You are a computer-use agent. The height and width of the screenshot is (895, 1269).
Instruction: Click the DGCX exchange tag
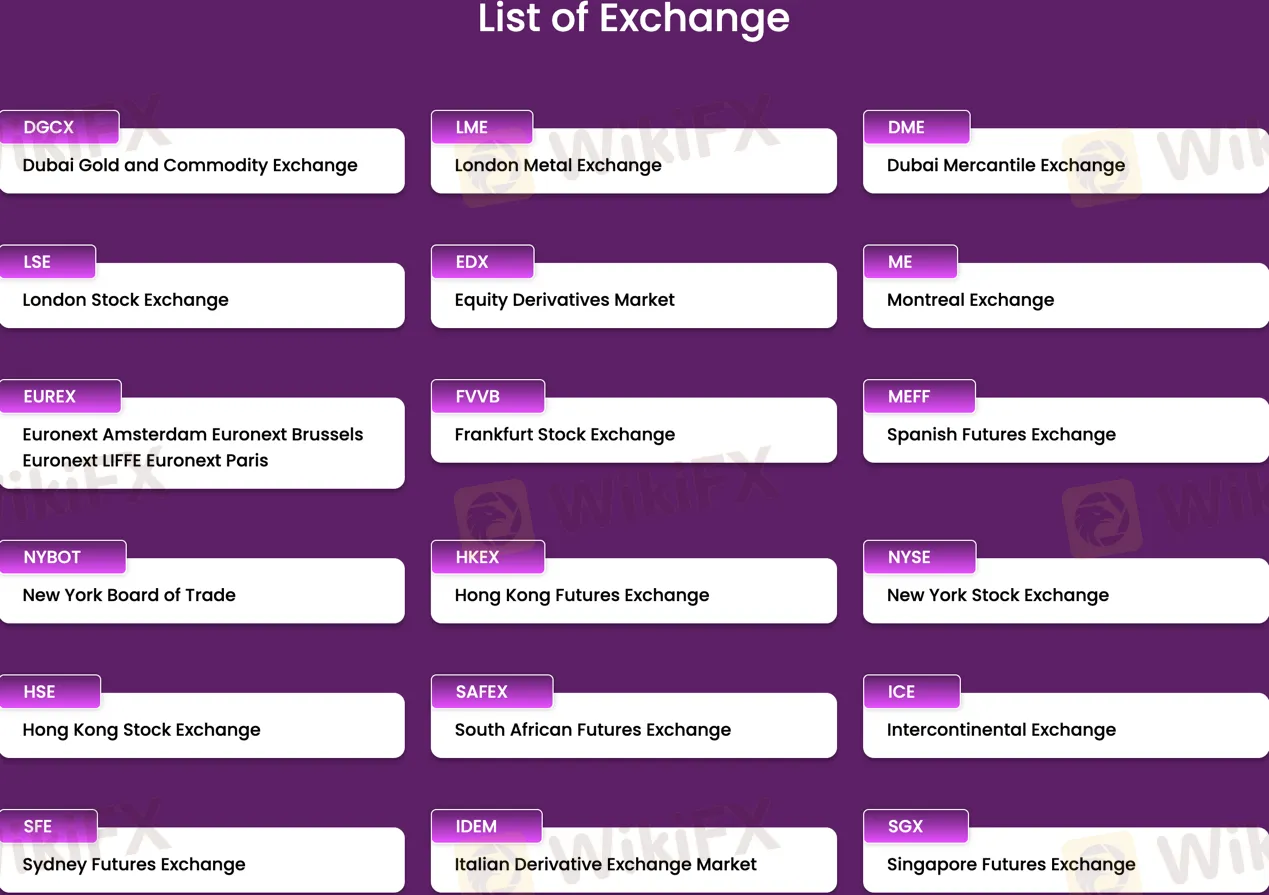click(59, 128)
